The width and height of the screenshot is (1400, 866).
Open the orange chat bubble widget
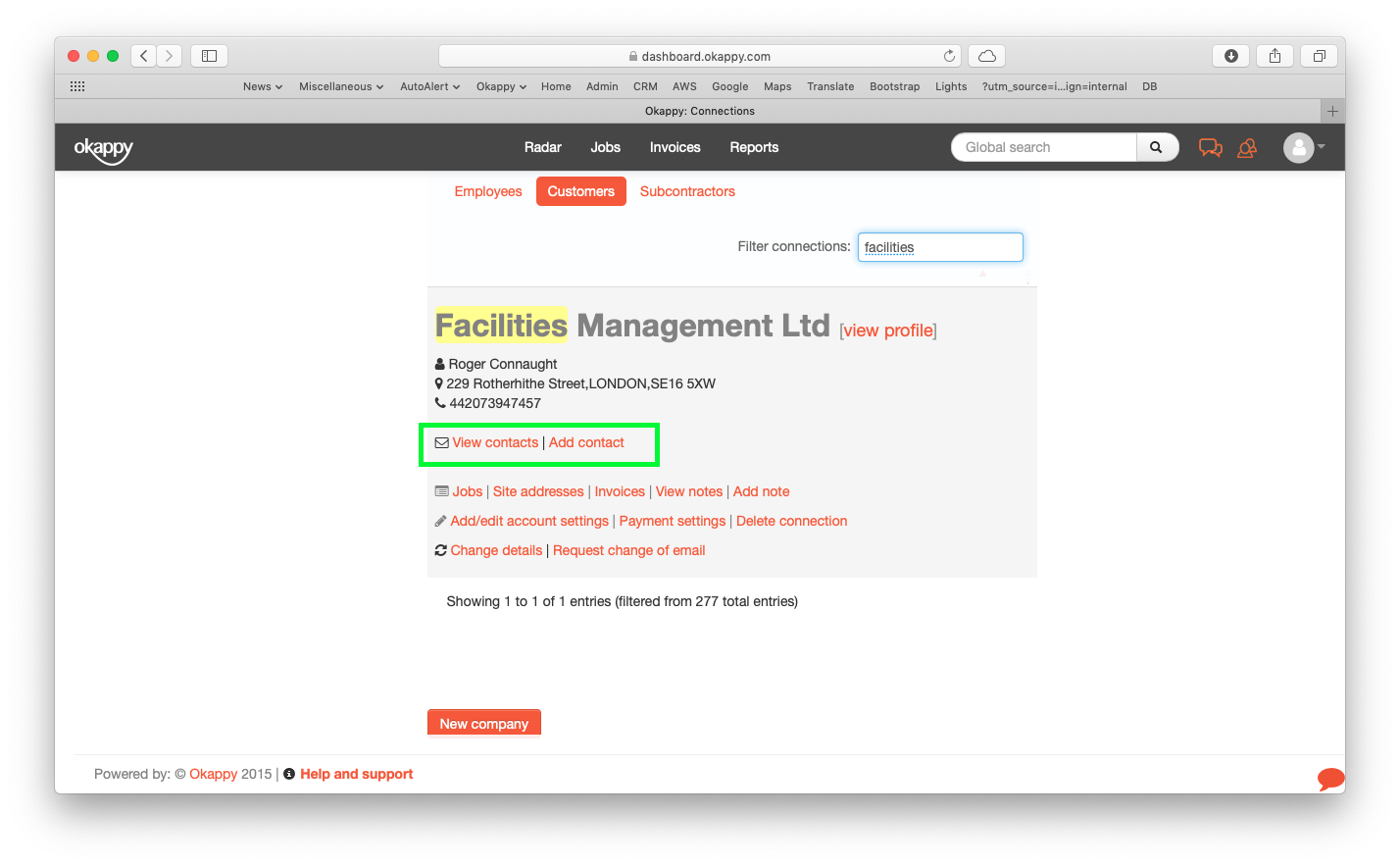click(x=1330, y=779)
